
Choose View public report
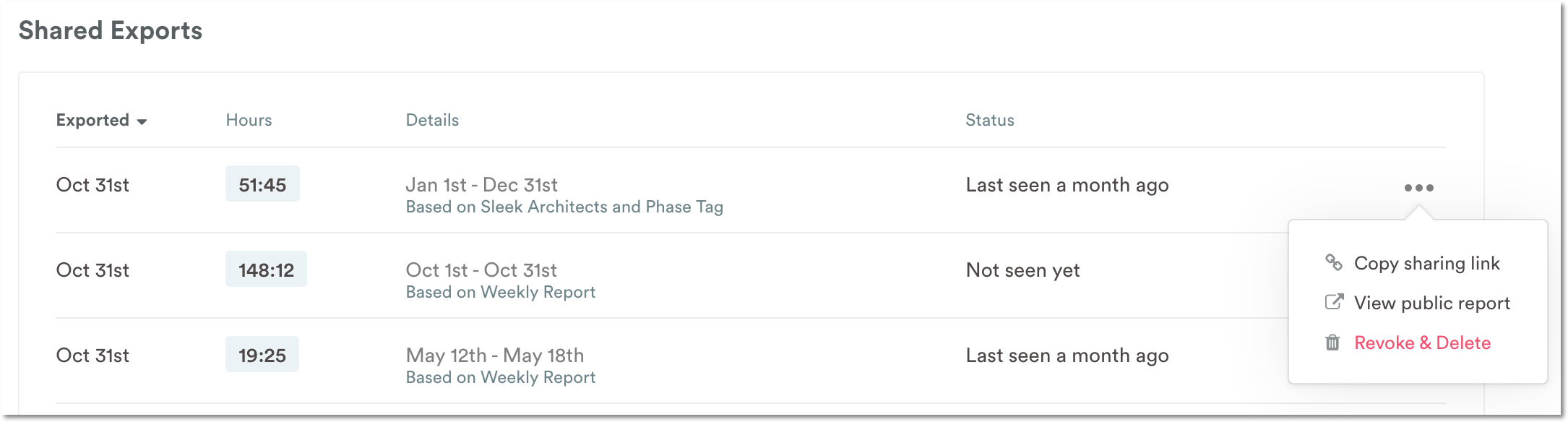(1431, 303)
